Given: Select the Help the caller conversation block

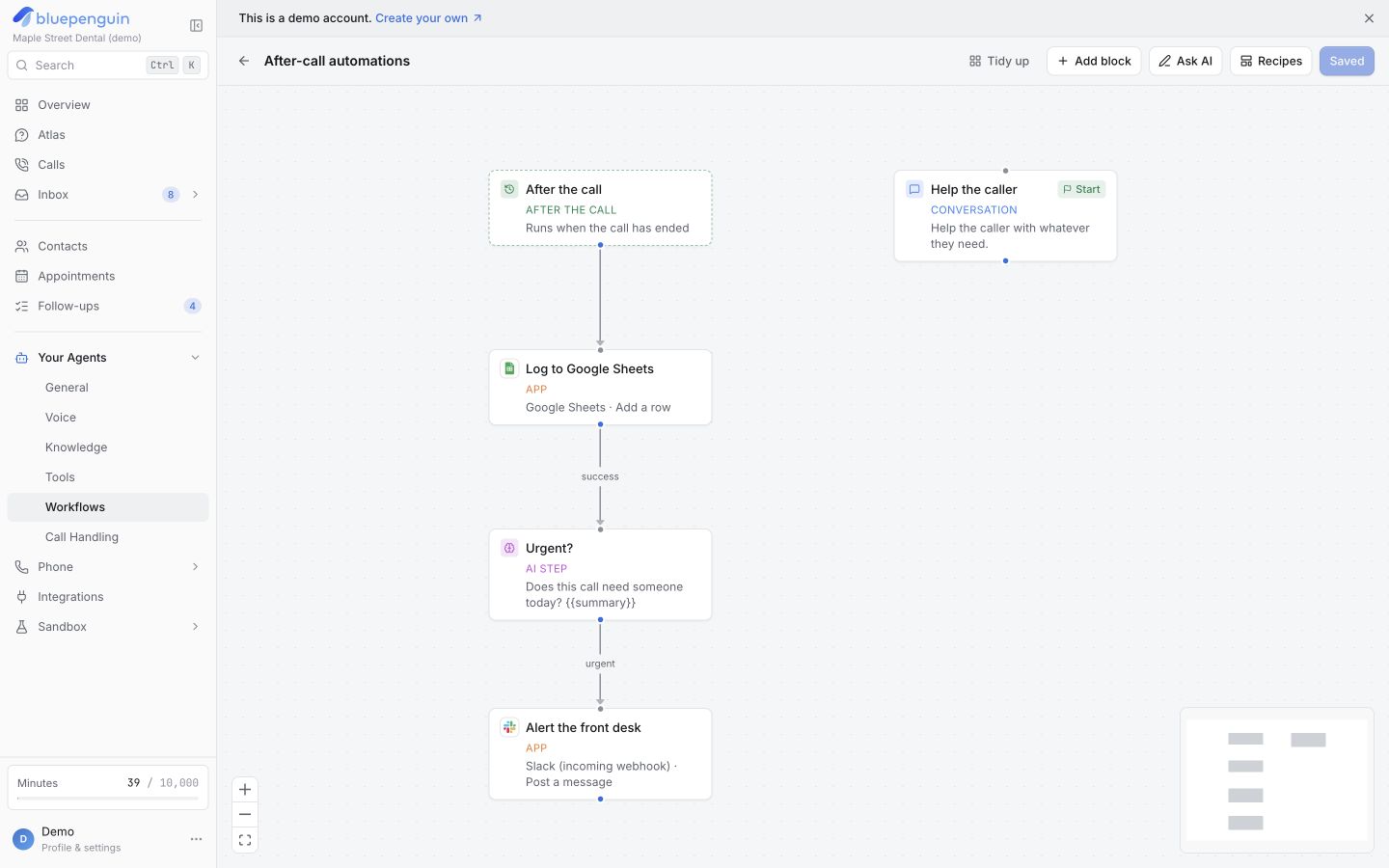Looking at the screenshot, I should [x=1005, y=216].
